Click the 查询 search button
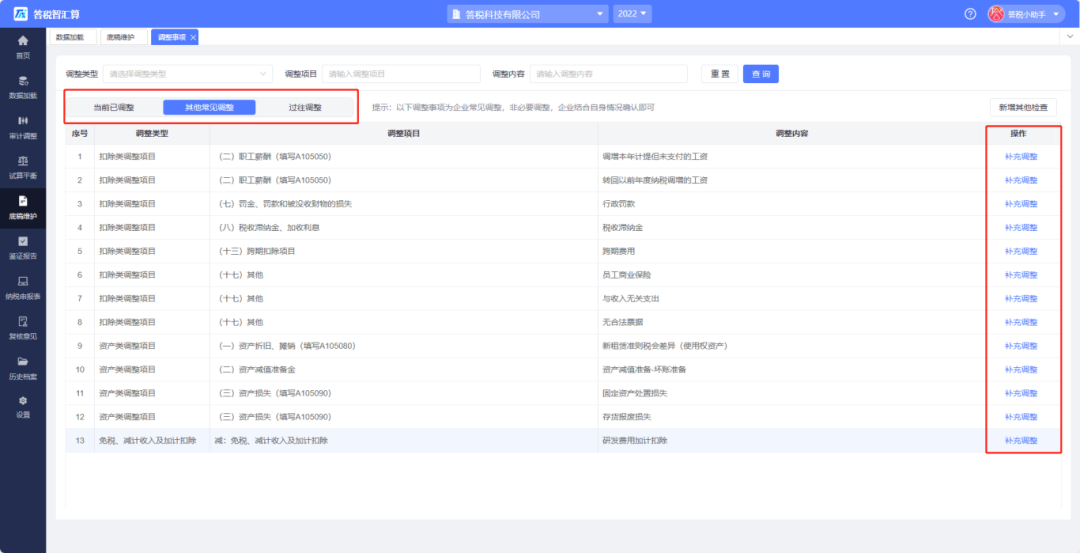The height and width of the screenshot is (553, 1080). (x=760, y=74)
